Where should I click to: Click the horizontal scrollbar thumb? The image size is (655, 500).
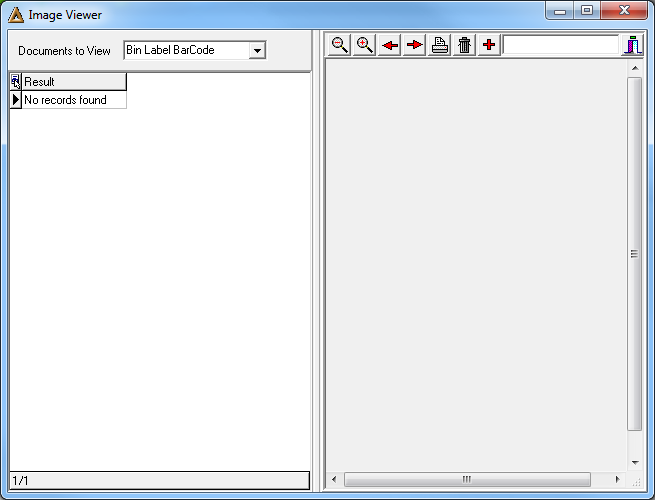coord(467,480)
